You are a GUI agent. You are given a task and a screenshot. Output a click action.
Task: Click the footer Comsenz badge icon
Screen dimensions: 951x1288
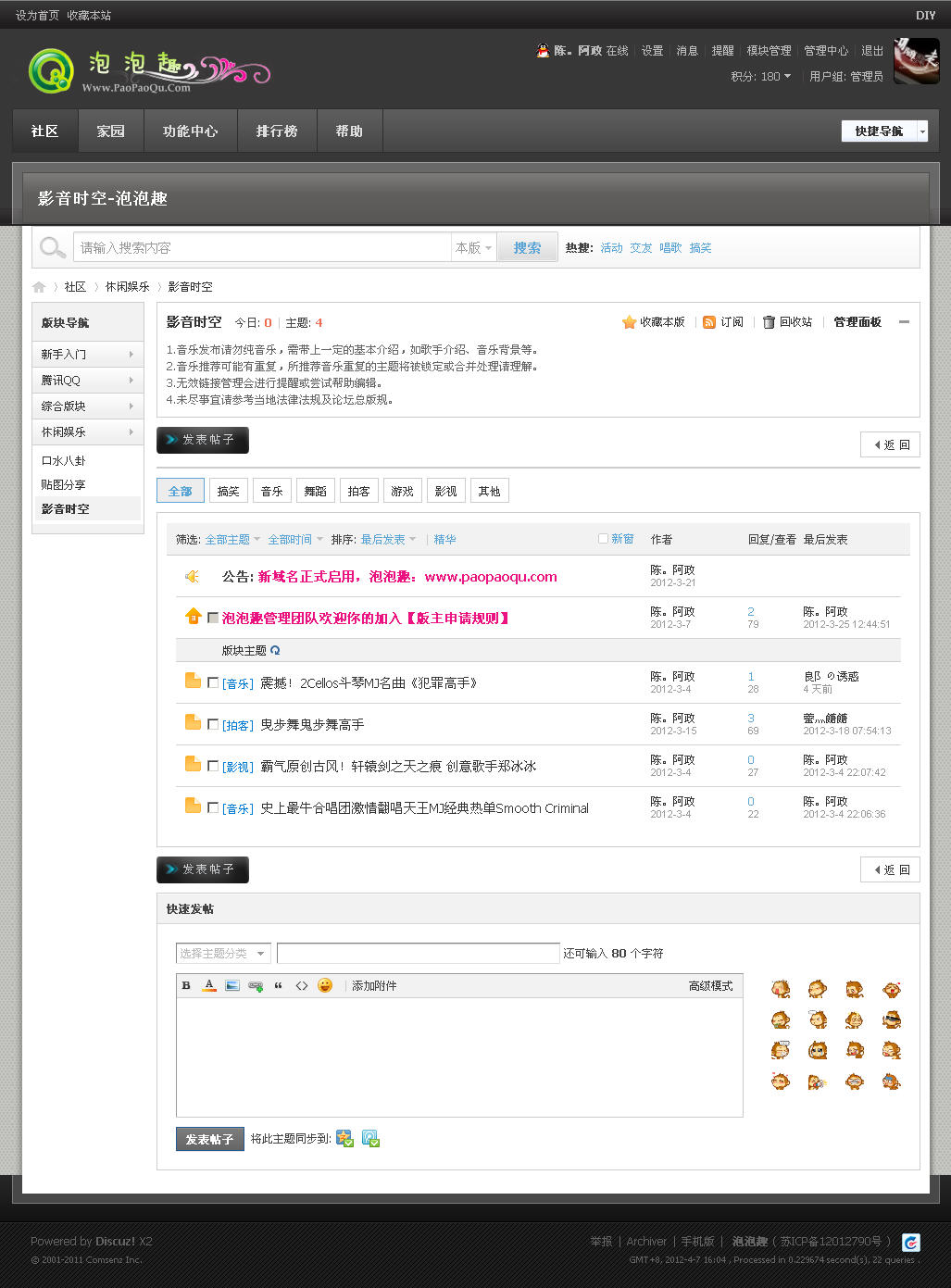(x=911, y=1242)
